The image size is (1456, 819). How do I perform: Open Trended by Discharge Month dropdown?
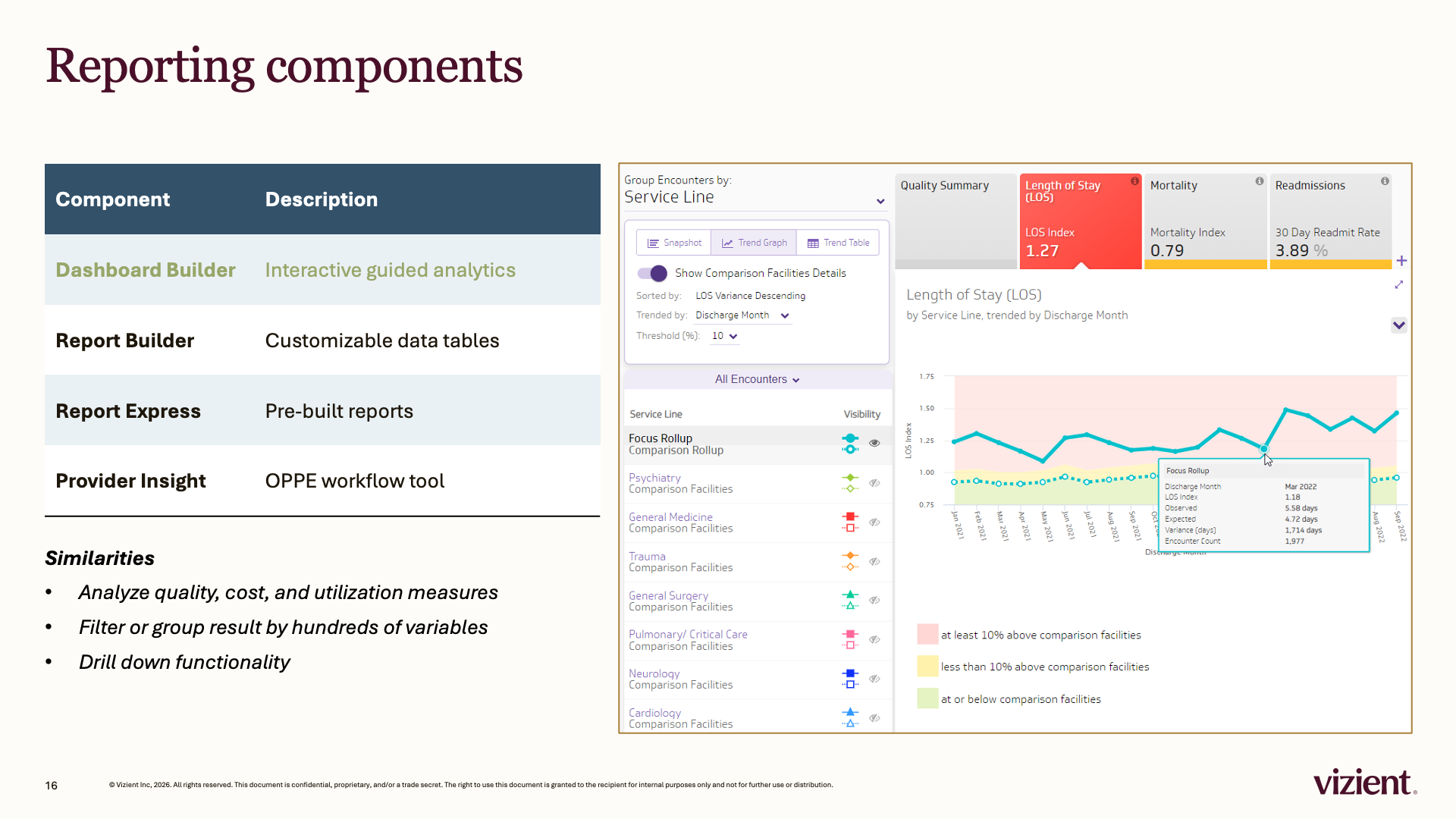pyautogui.click(x=742, y=315)
